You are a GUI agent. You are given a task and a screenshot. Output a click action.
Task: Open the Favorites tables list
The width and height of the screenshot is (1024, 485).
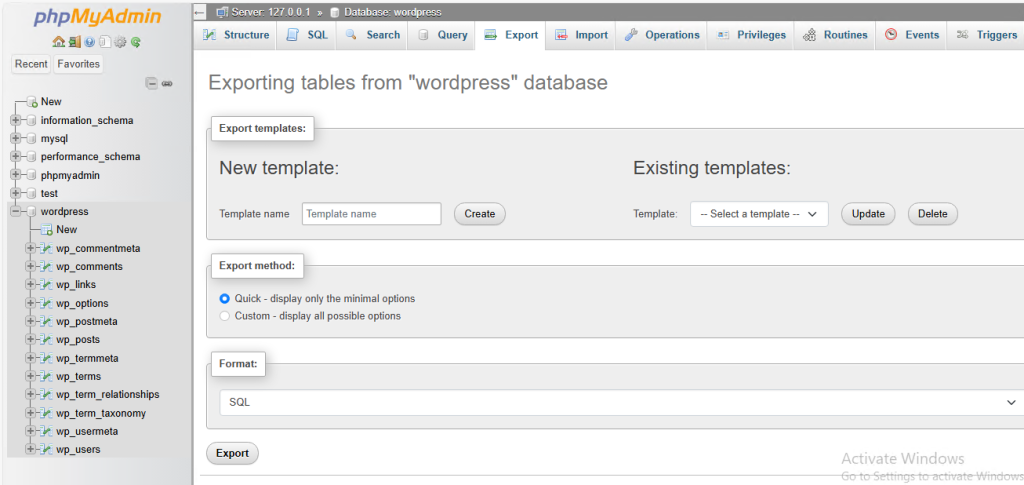78,64
